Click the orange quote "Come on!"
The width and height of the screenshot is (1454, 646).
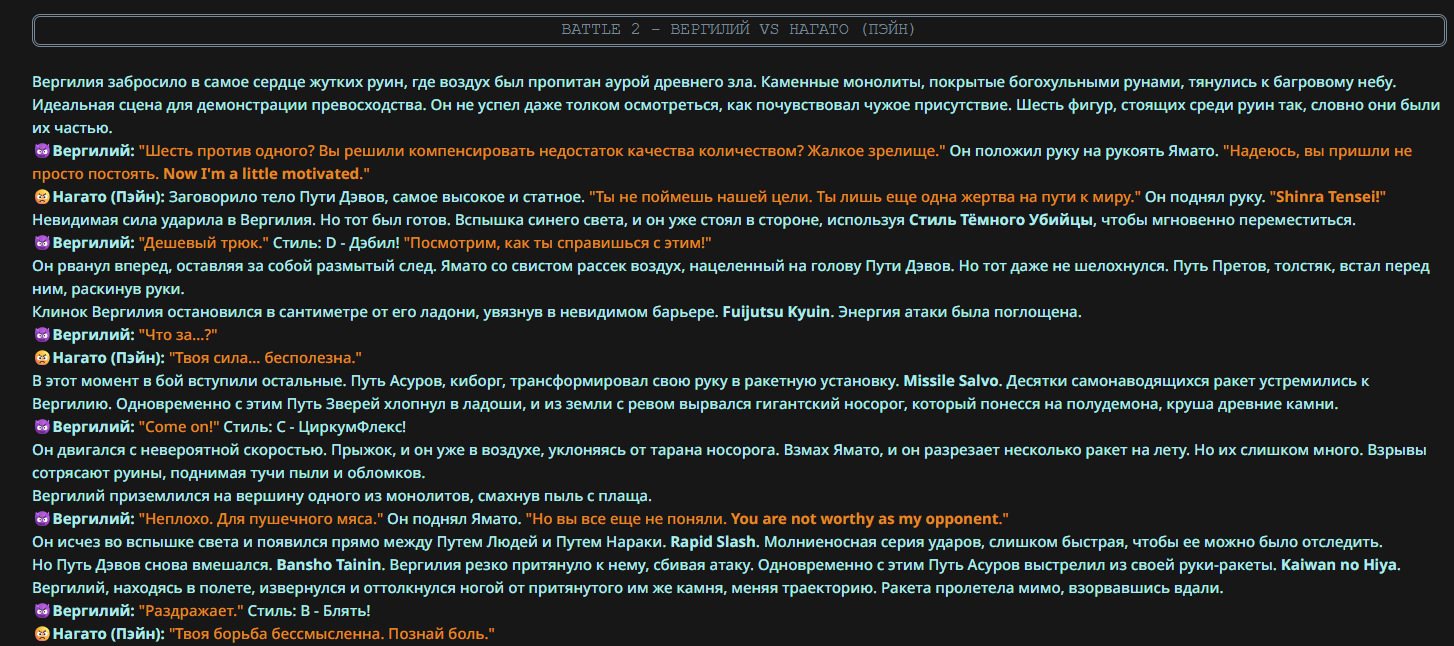pos(179,427)
